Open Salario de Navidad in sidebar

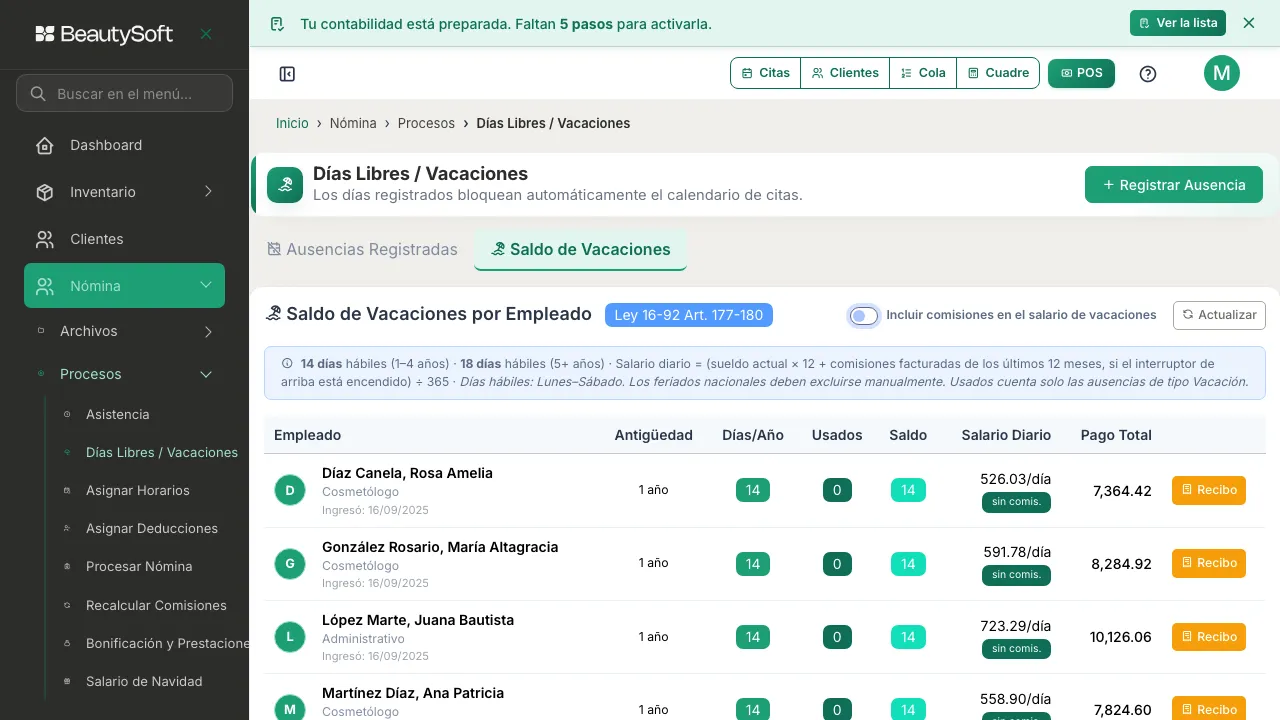[144, 682]
